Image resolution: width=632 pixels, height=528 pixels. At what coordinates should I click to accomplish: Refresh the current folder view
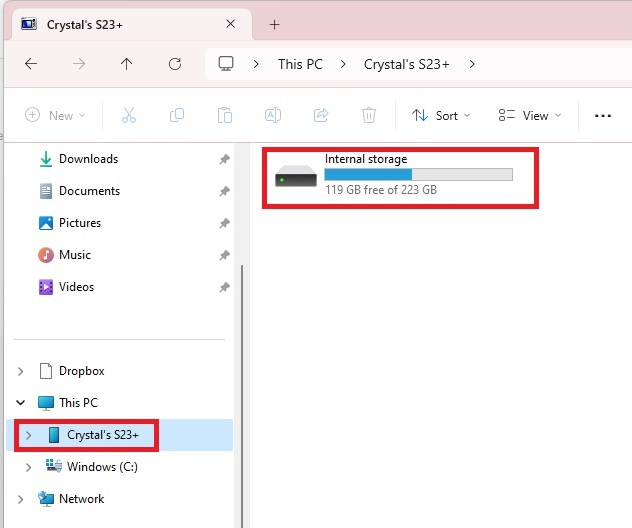(175, 64)
